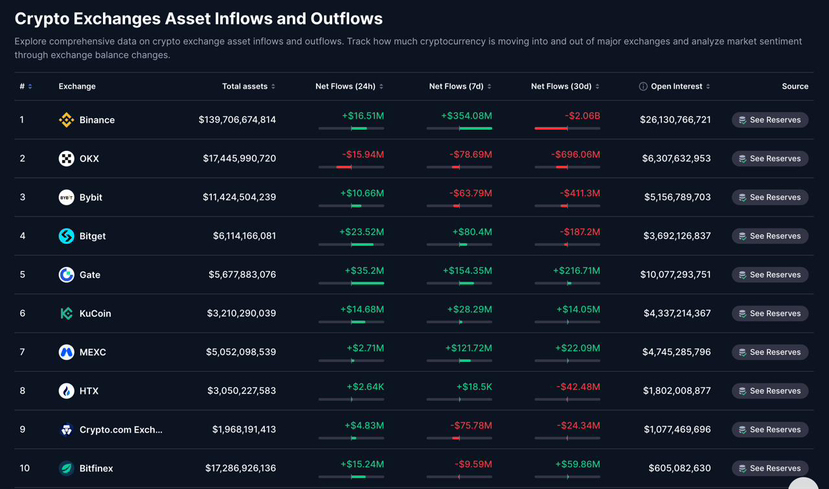Click Binance 24h net flow bar
This screenshot has width=829, height=489.
pos(351,128)
